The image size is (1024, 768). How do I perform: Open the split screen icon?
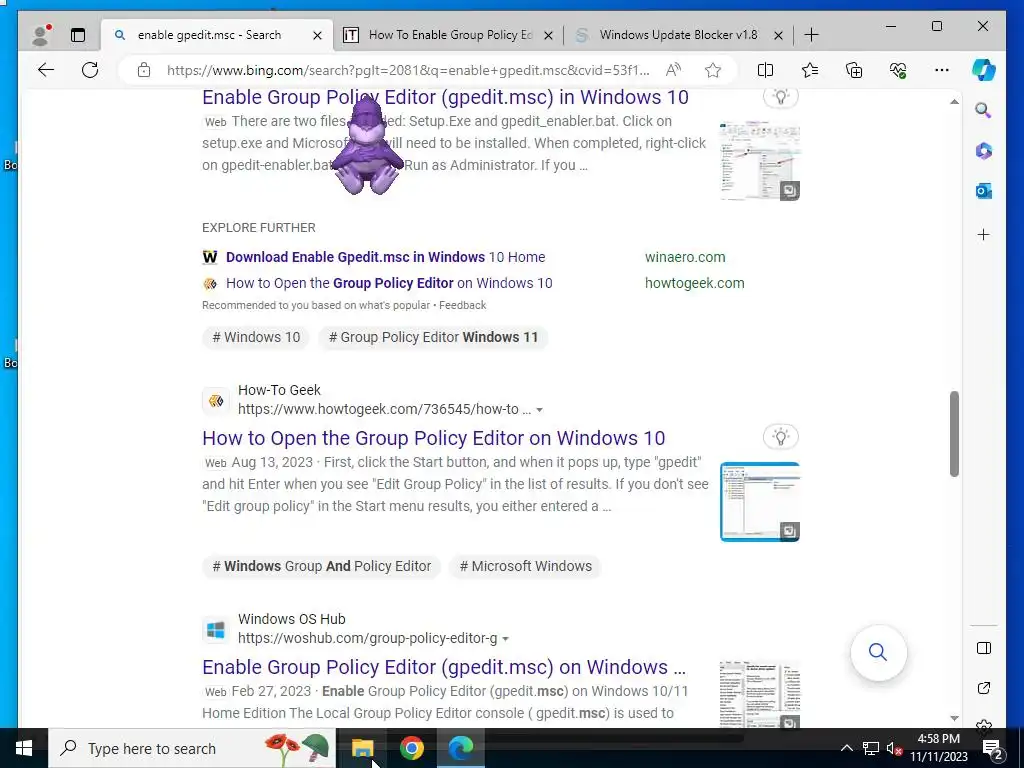coord(765,70)
